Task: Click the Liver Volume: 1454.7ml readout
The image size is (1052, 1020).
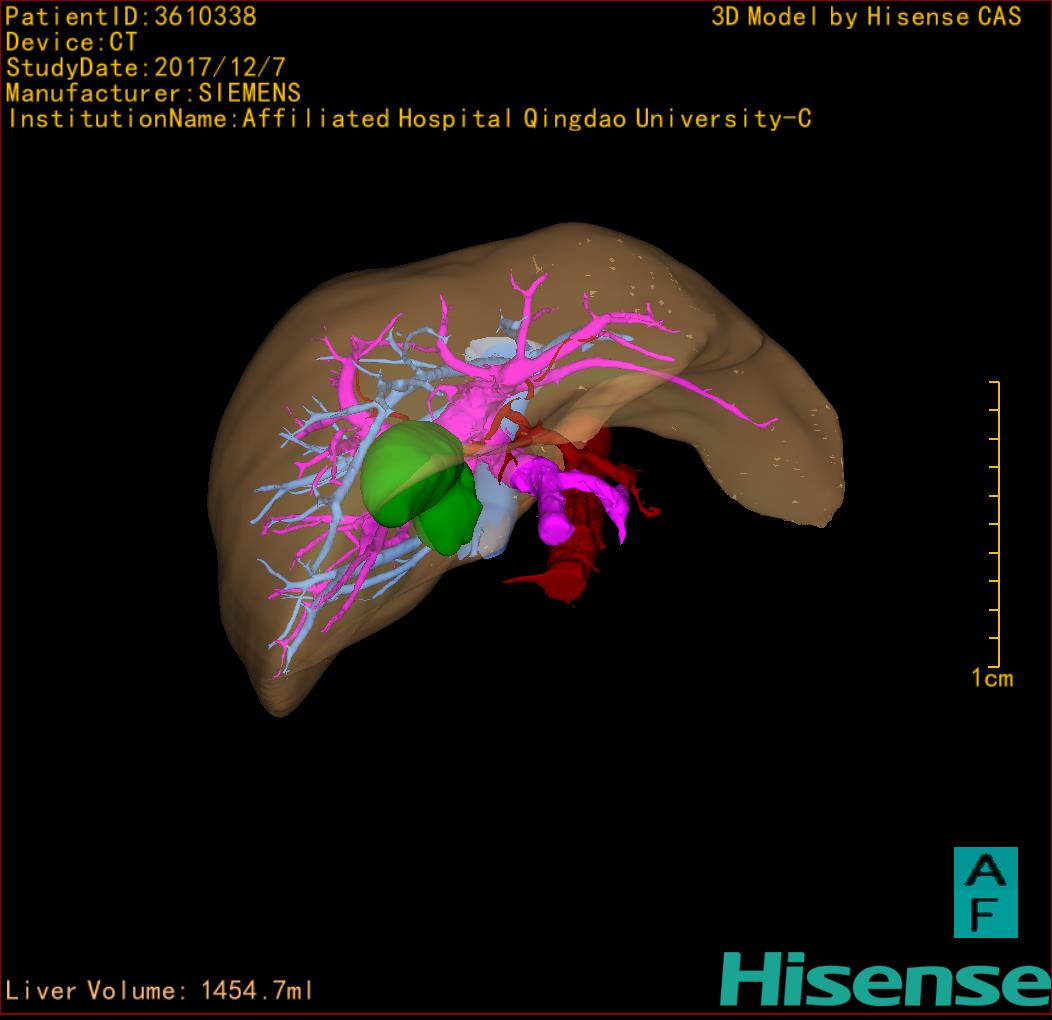Action: pyautogui.click(x=160, y=991)
